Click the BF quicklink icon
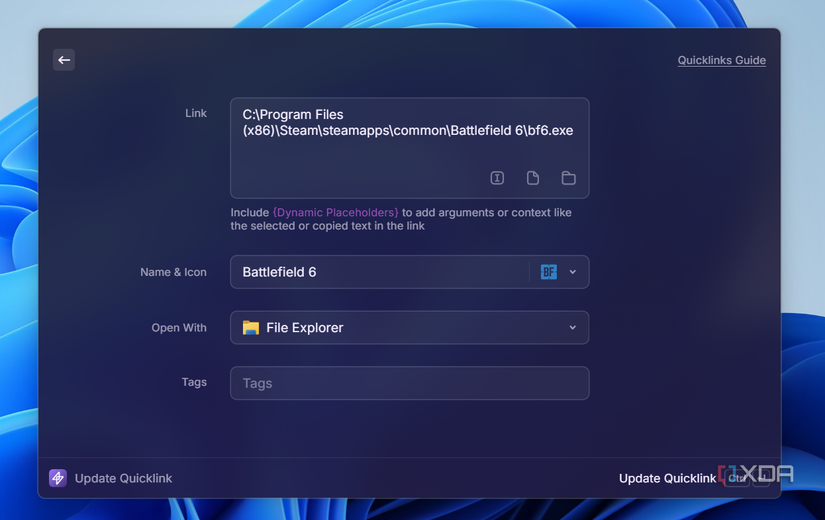The width and height of the screenshot is (825, 520). [x=549, y=272]
